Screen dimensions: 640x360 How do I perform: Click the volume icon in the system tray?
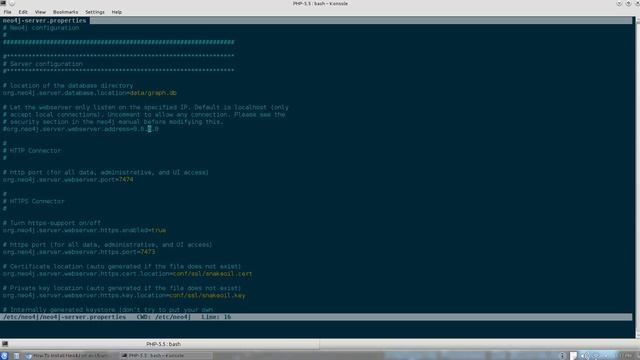point(584,356)
